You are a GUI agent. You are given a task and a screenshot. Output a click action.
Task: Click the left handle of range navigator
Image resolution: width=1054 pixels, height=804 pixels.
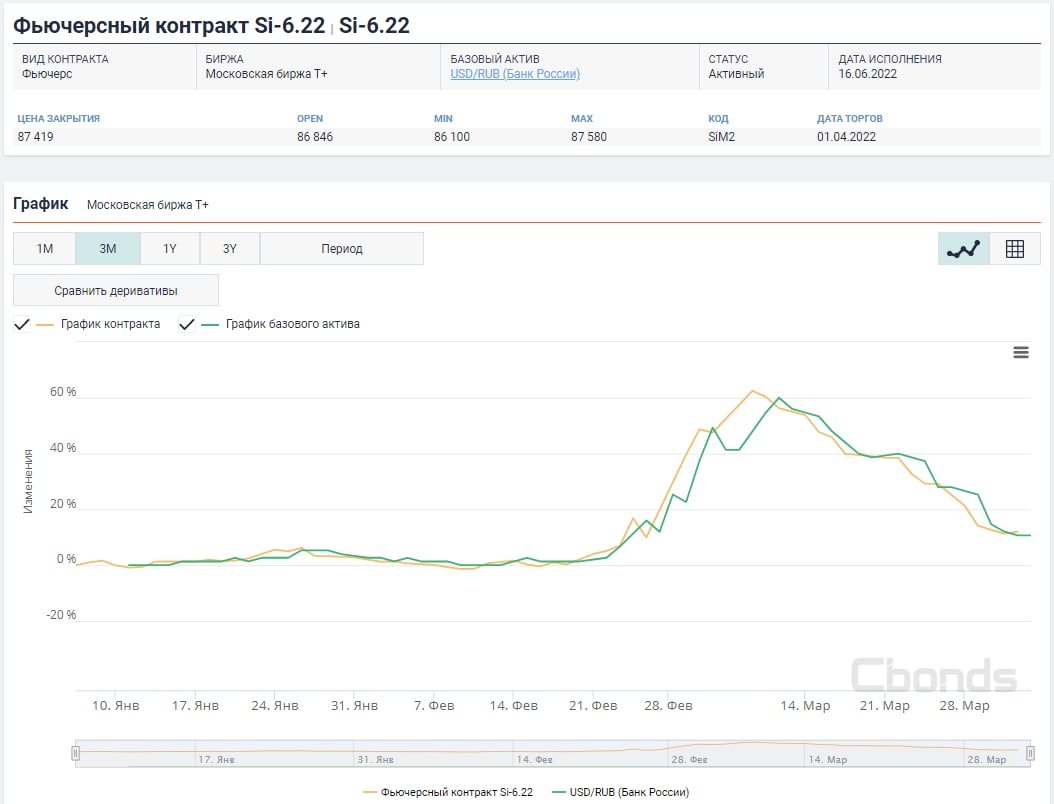[x=76, y=753]
